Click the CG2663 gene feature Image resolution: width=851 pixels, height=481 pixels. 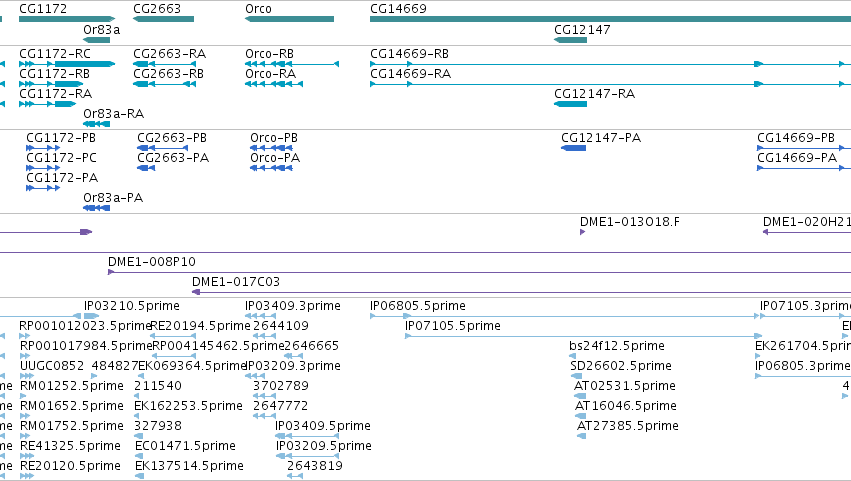[x=163, y=19]
